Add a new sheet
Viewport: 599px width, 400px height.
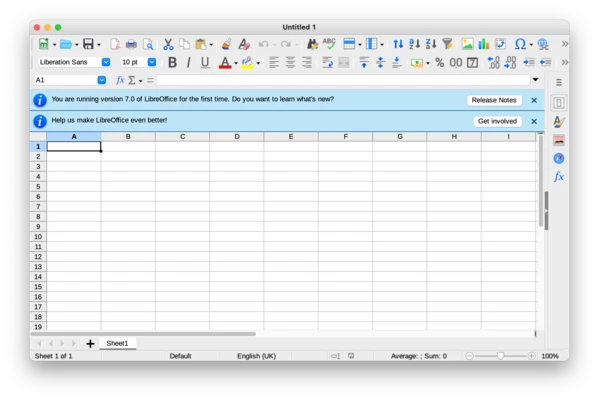click(90, 344)
